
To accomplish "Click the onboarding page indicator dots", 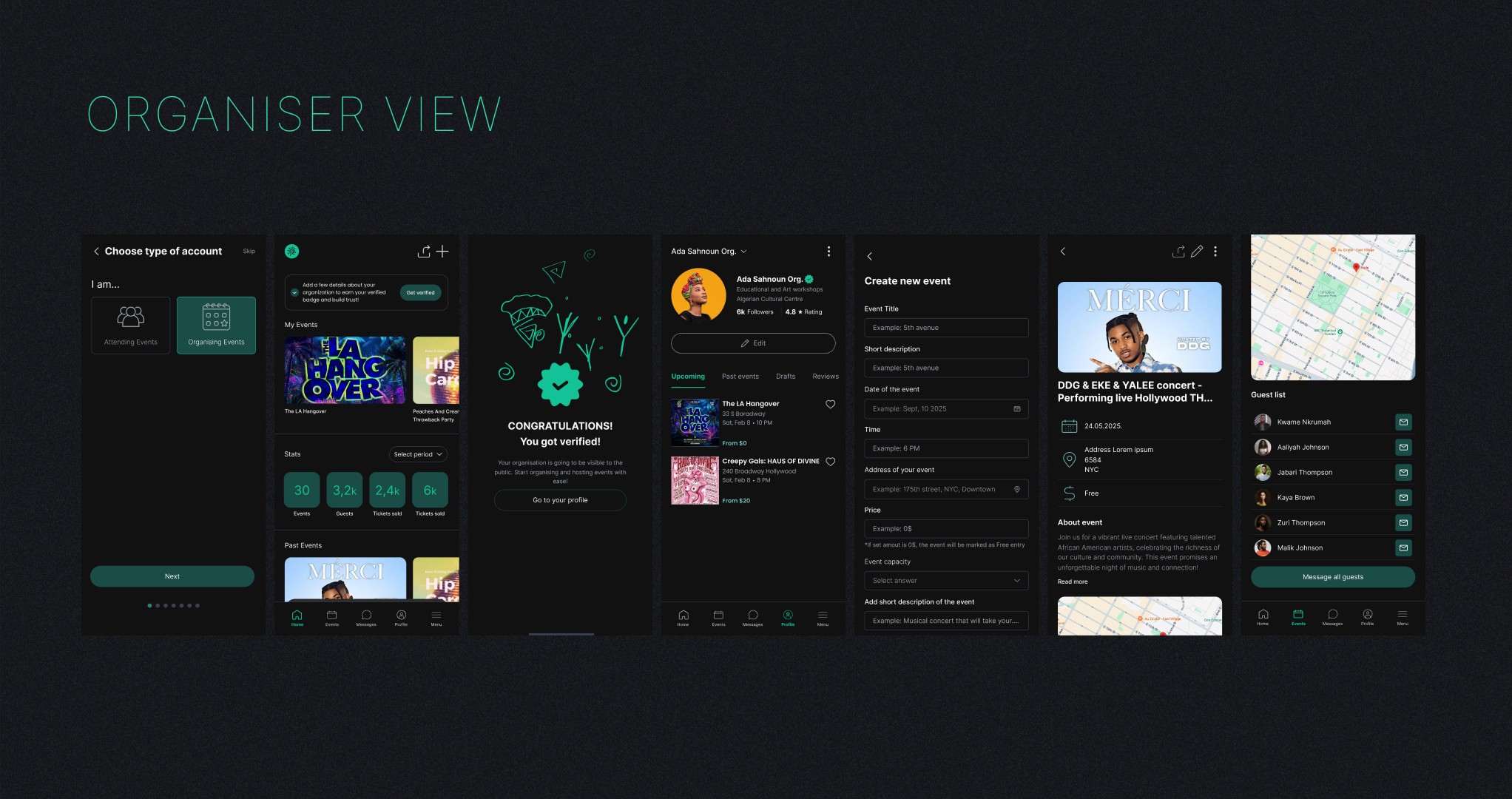I will [x=173, y=606].
